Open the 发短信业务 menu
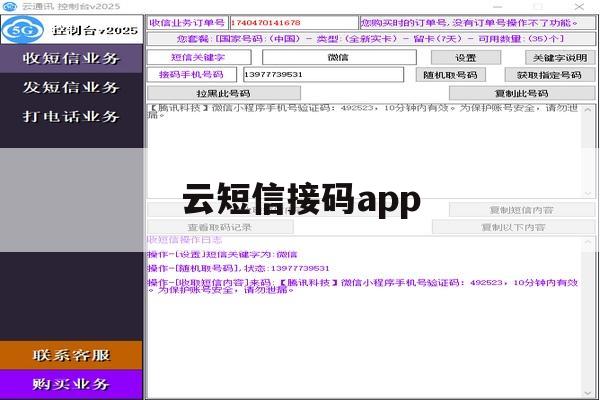 point(71,87)
